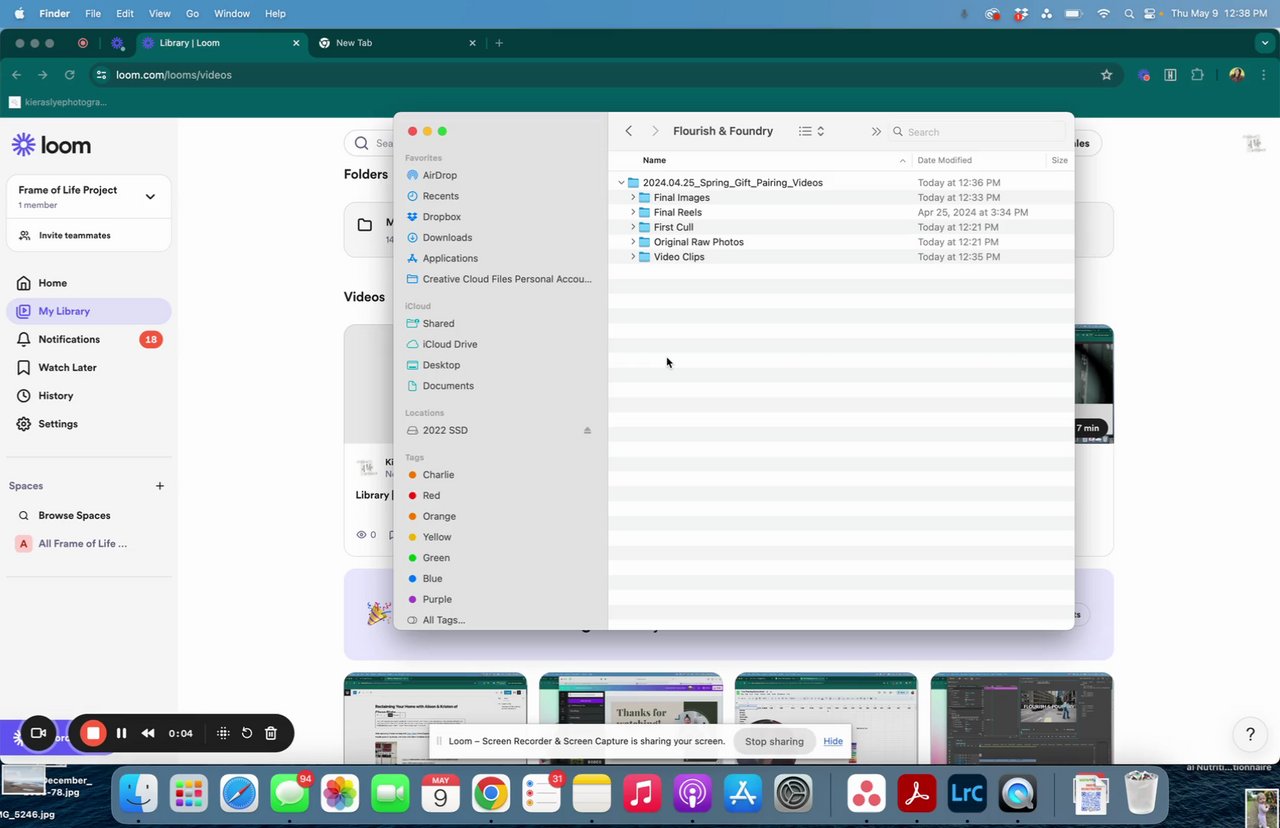The width and height of the screenshot is (1280, 828).
Task: Delete the Loom recording
Action: coord(271,733)
